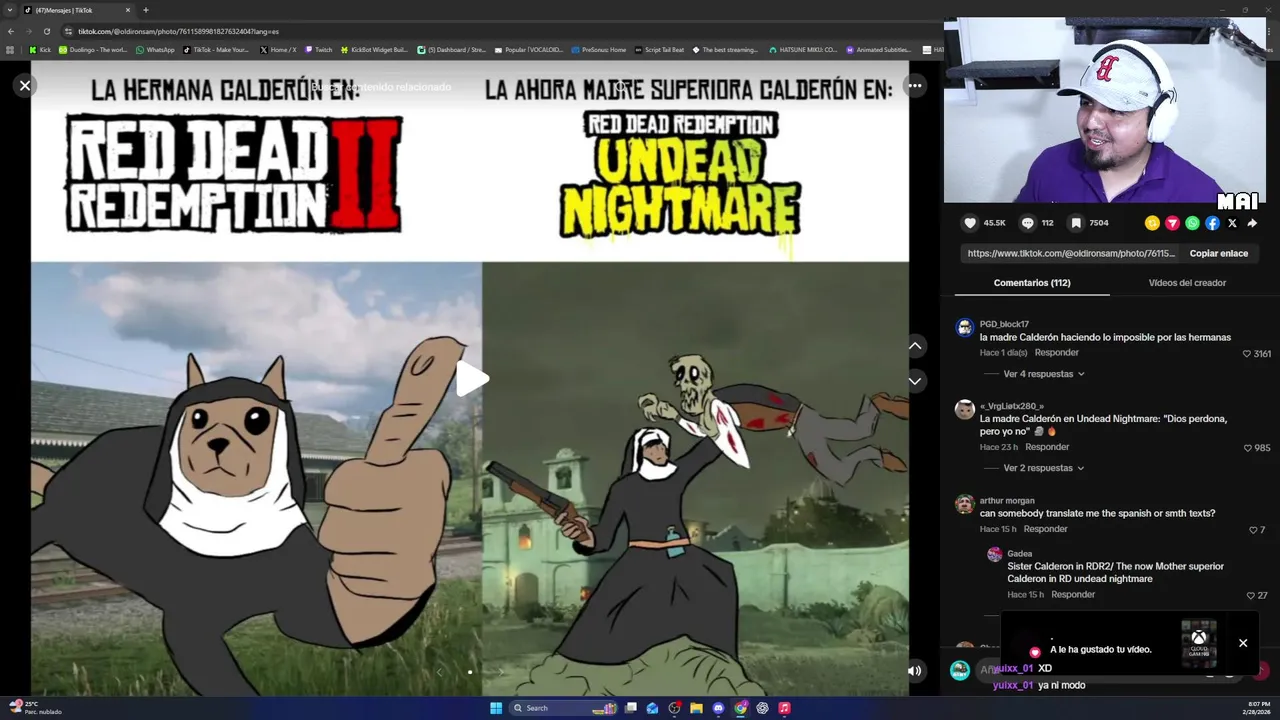Open Gadea's profile name
This screenshot has width=1280, height=720.
[1019, 554]
